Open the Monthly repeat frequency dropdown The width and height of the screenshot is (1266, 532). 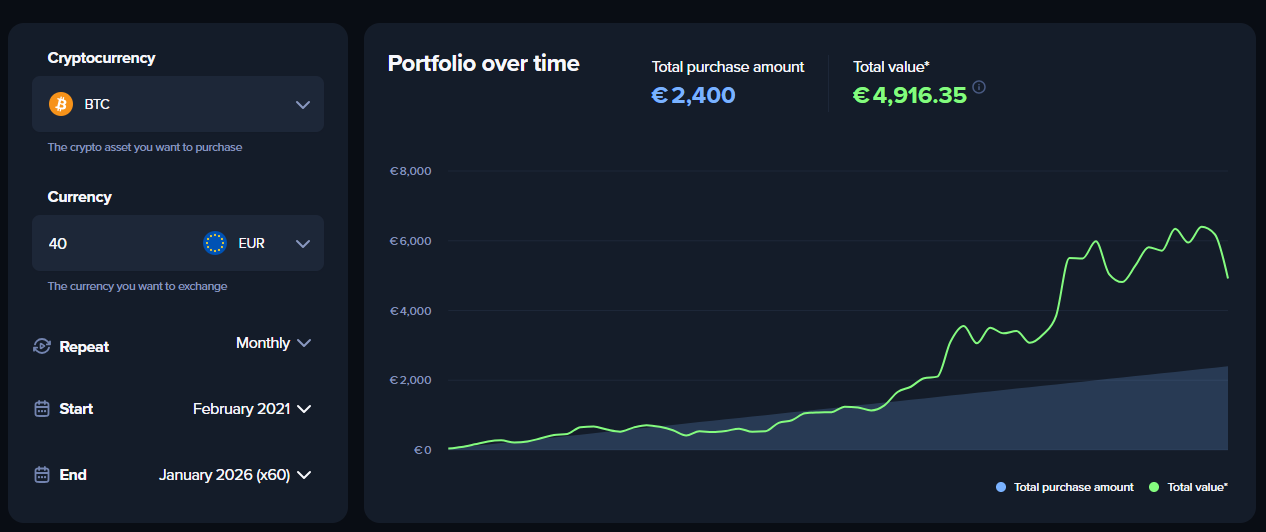274,343
